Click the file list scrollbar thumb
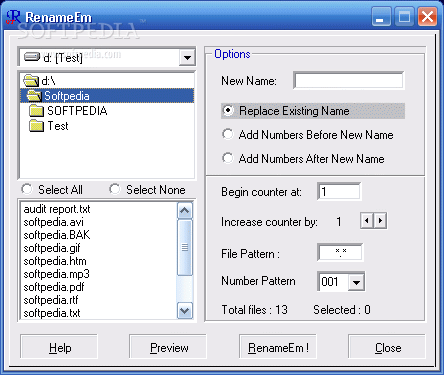 (185, 248)
